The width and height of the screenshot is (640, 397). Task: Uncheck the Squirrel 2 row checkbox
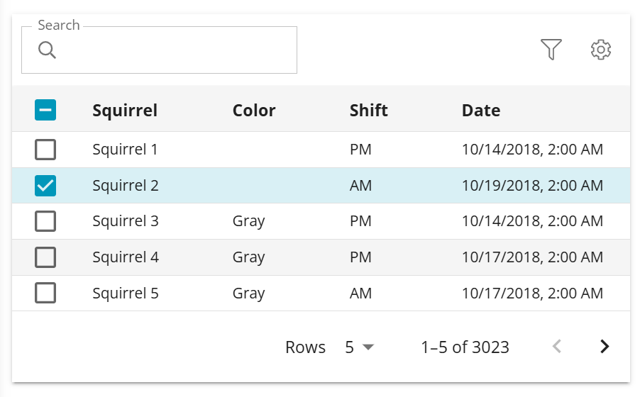[45, 186]
